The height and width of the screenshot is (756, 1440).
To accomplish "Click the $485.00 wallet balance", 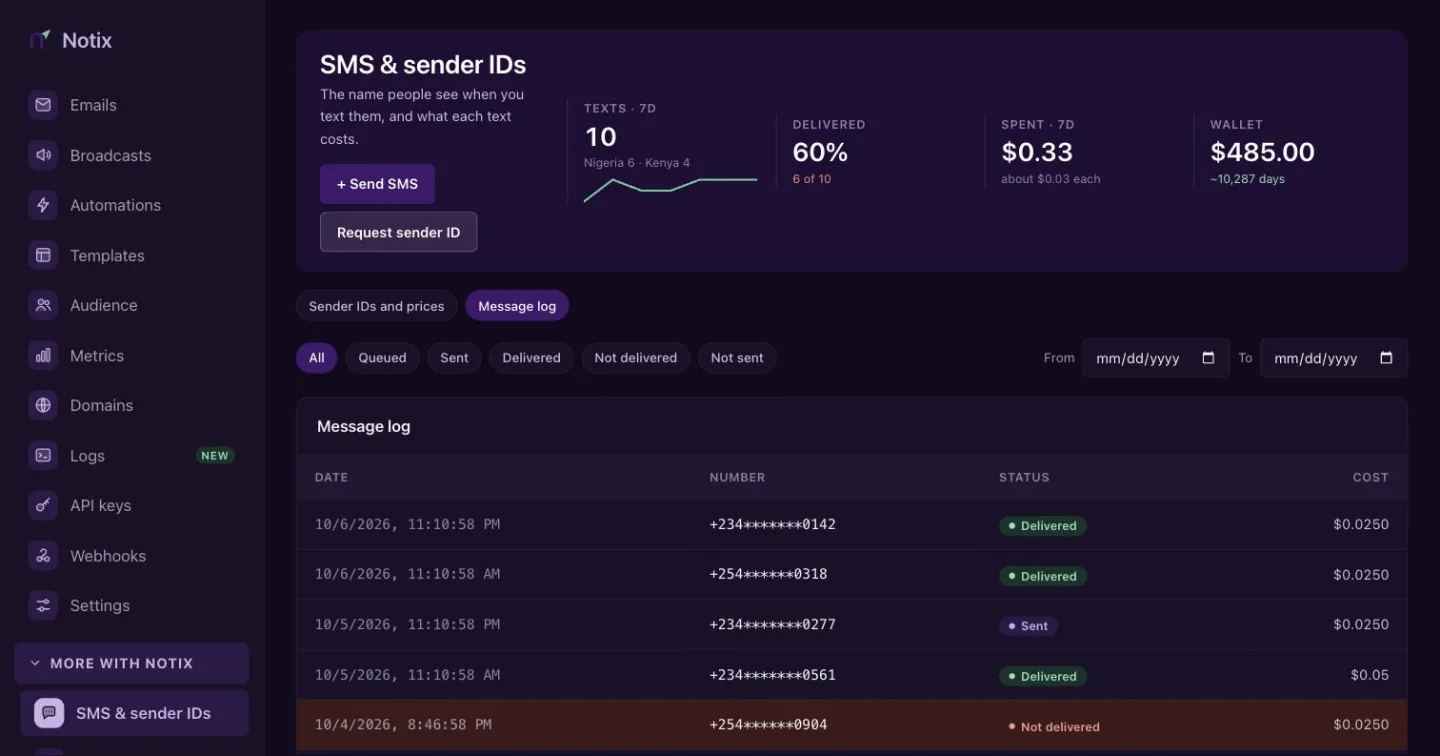I will [x=1262, y=152].
